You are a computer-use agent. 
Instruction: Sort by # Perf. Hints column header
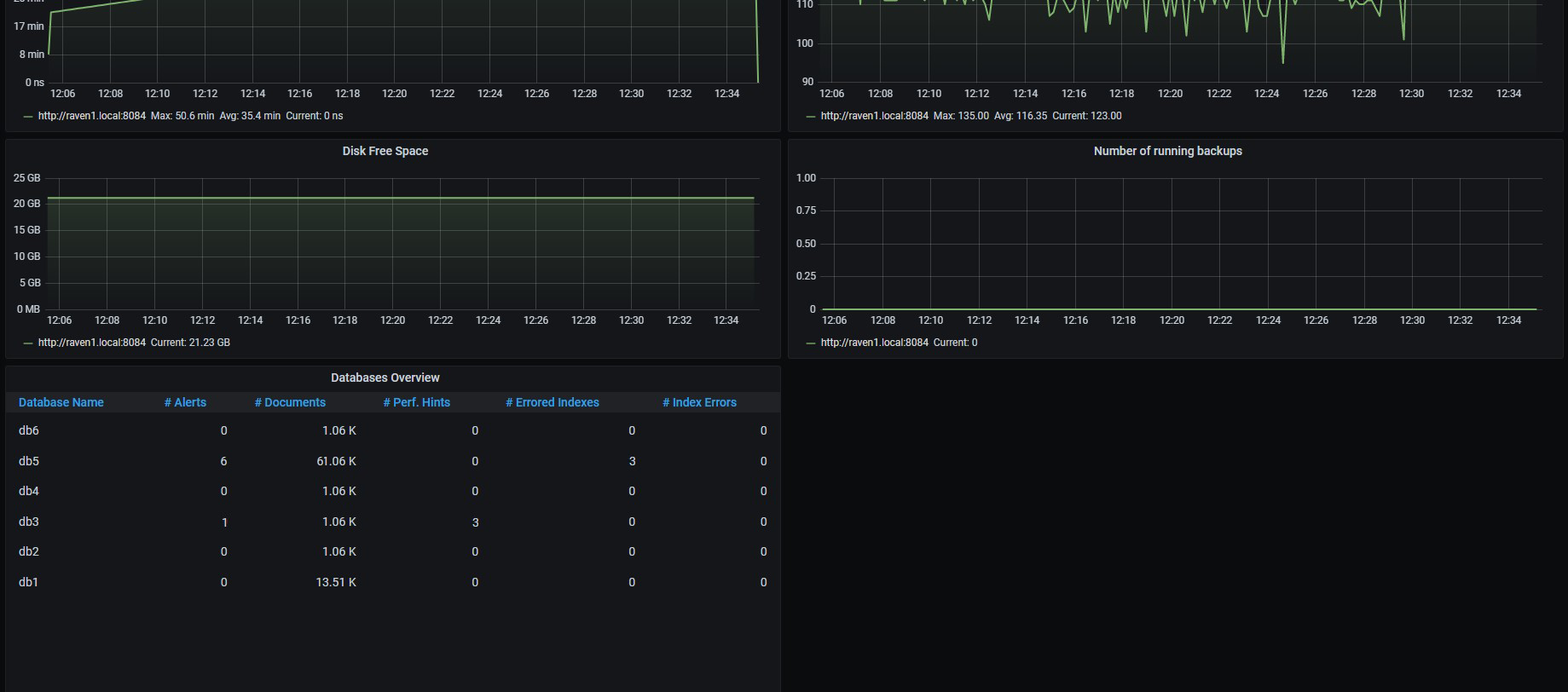click(x=416, y=402)
